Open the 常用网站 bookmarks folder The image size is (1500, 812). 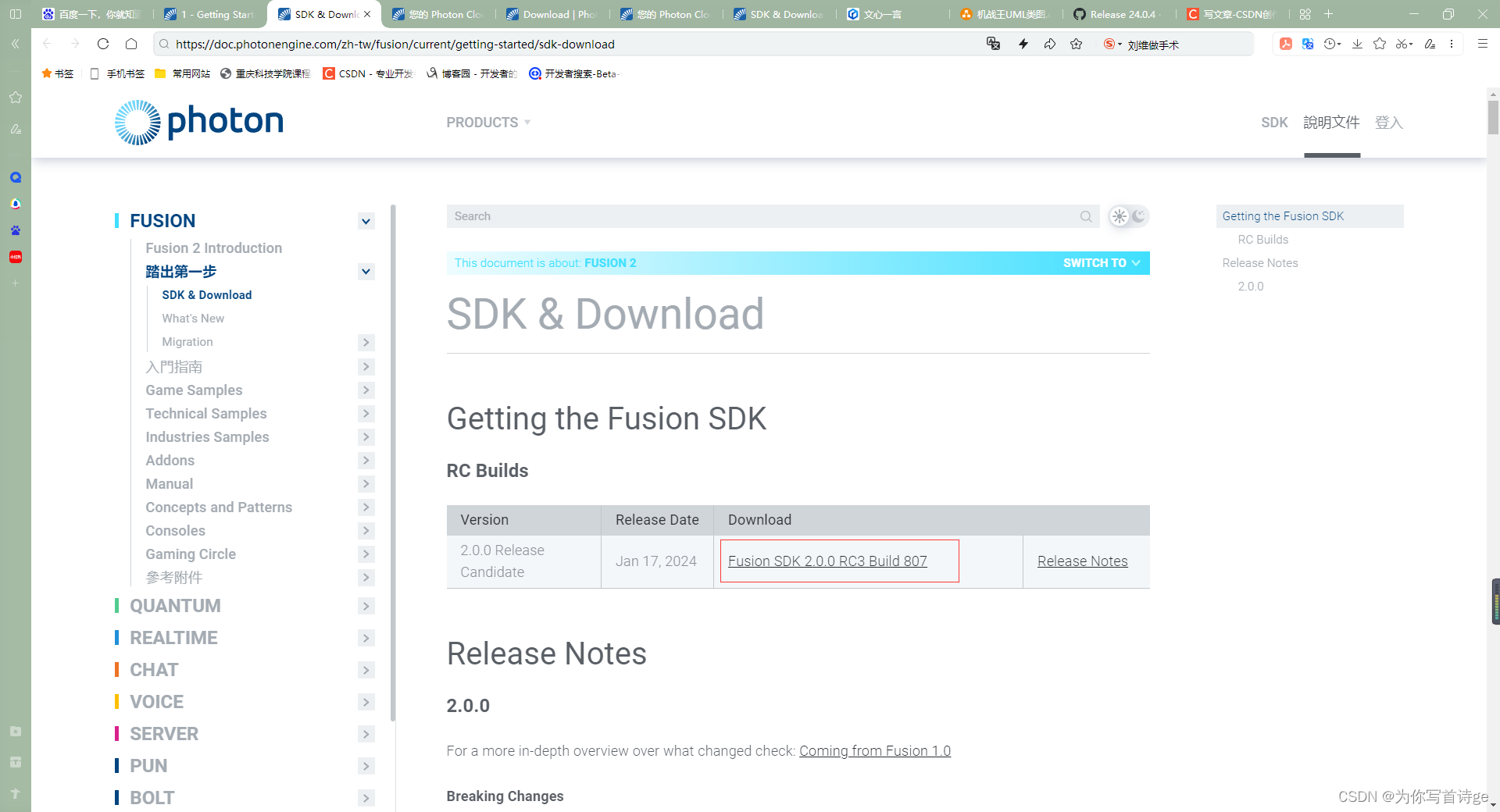[182, 73]
